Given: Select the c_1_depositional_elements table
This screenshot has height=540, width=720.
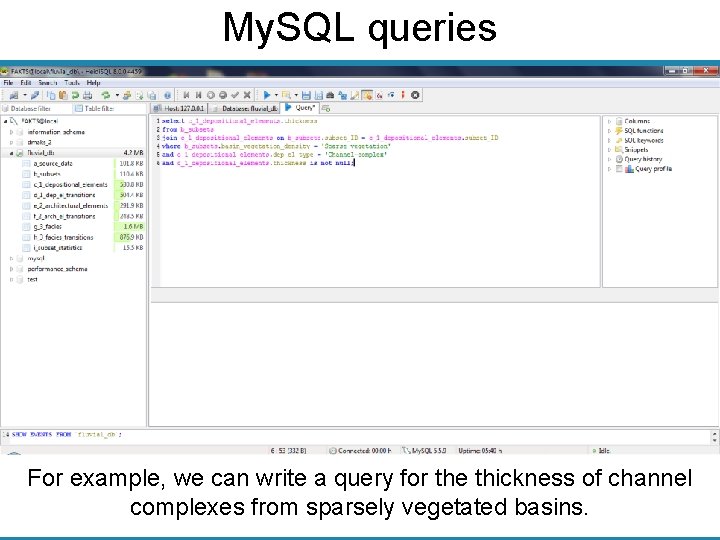Looking at the screenshot, I should coord(70,185).
